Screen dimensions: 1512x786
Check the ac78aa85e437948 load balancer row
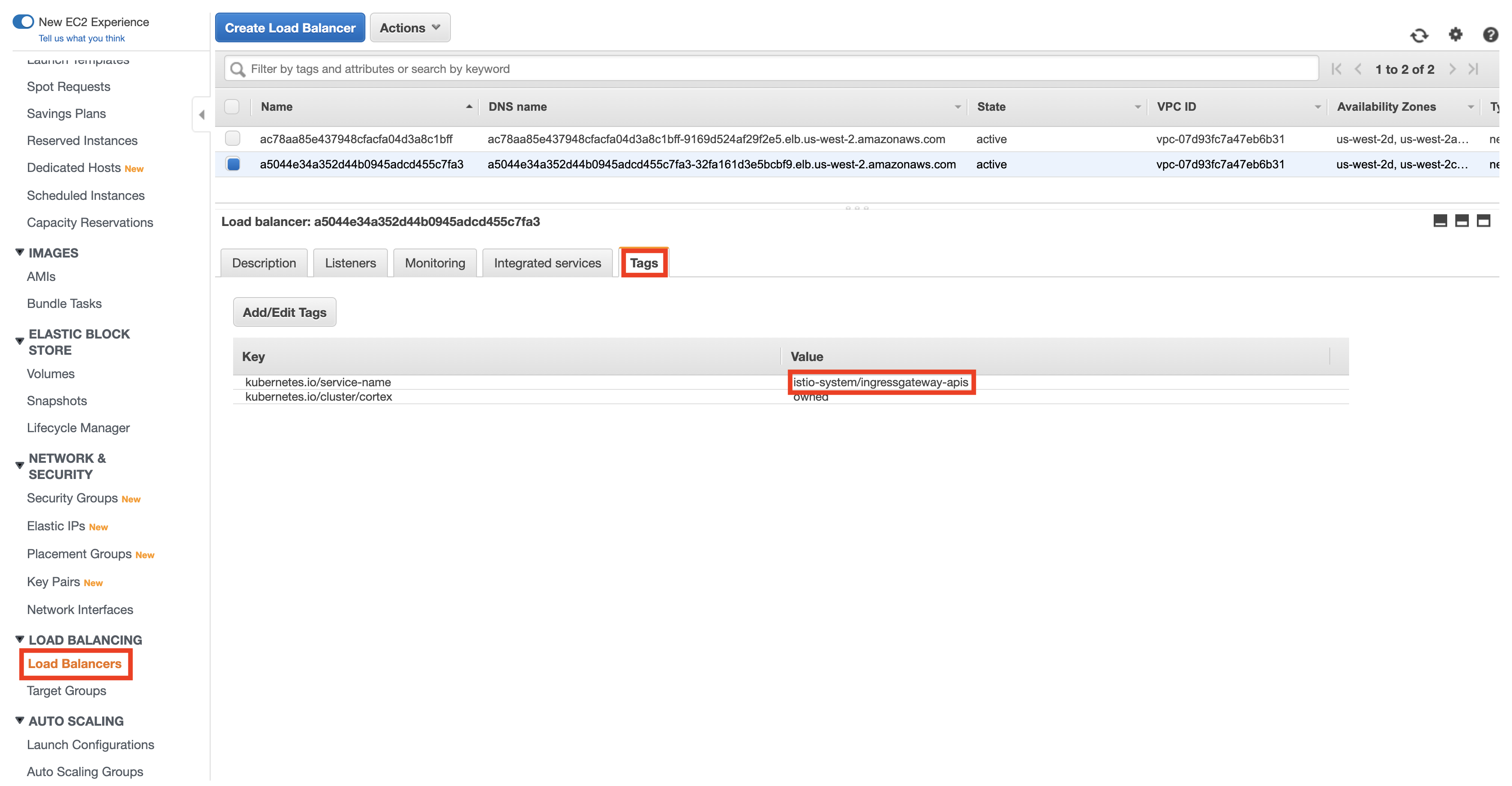[x=233, y=139]
